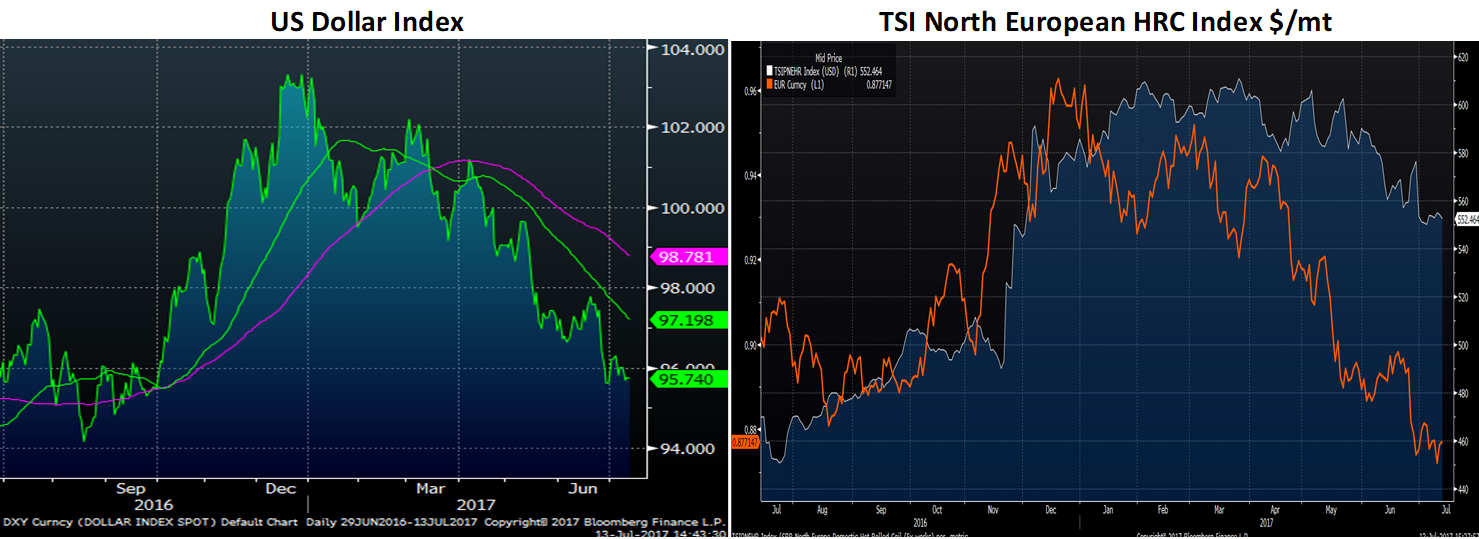Click the bright green 95.740 price tag
Screen dimensions: 1479x539
pyautogui.click(x=682, y=380)
